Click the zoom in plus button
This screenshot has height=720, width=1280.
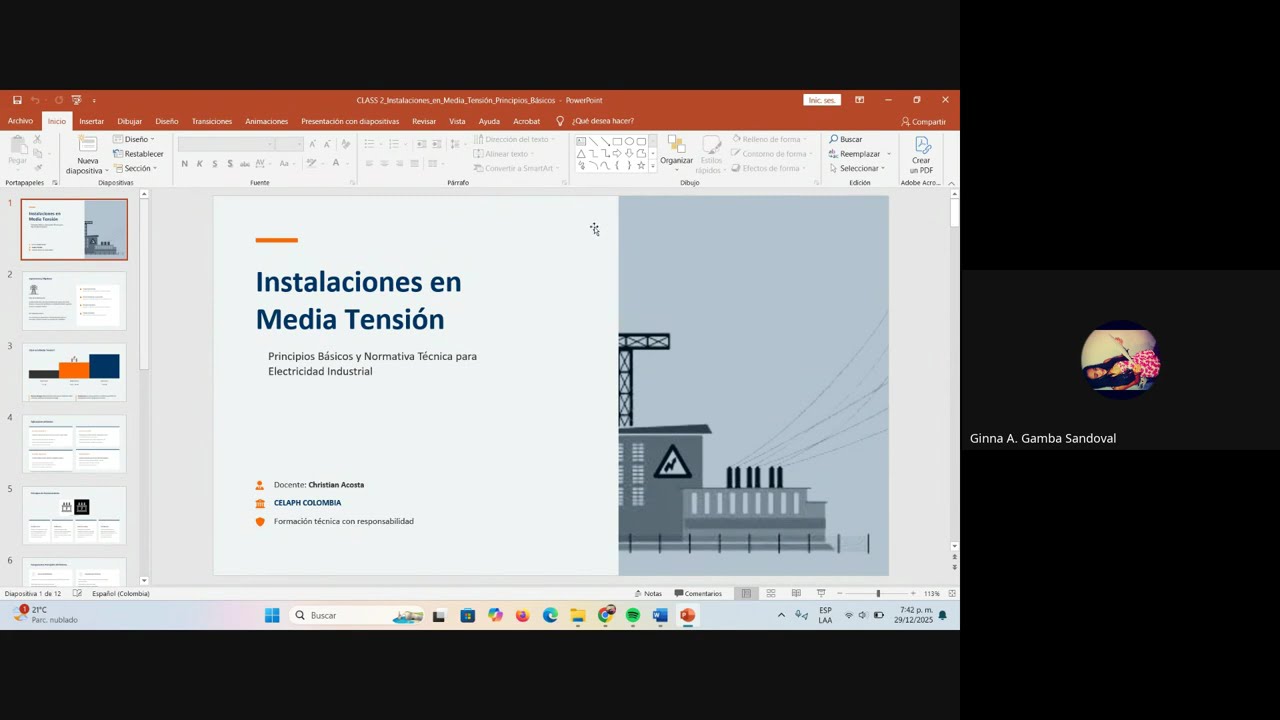[x=913, y=593]
